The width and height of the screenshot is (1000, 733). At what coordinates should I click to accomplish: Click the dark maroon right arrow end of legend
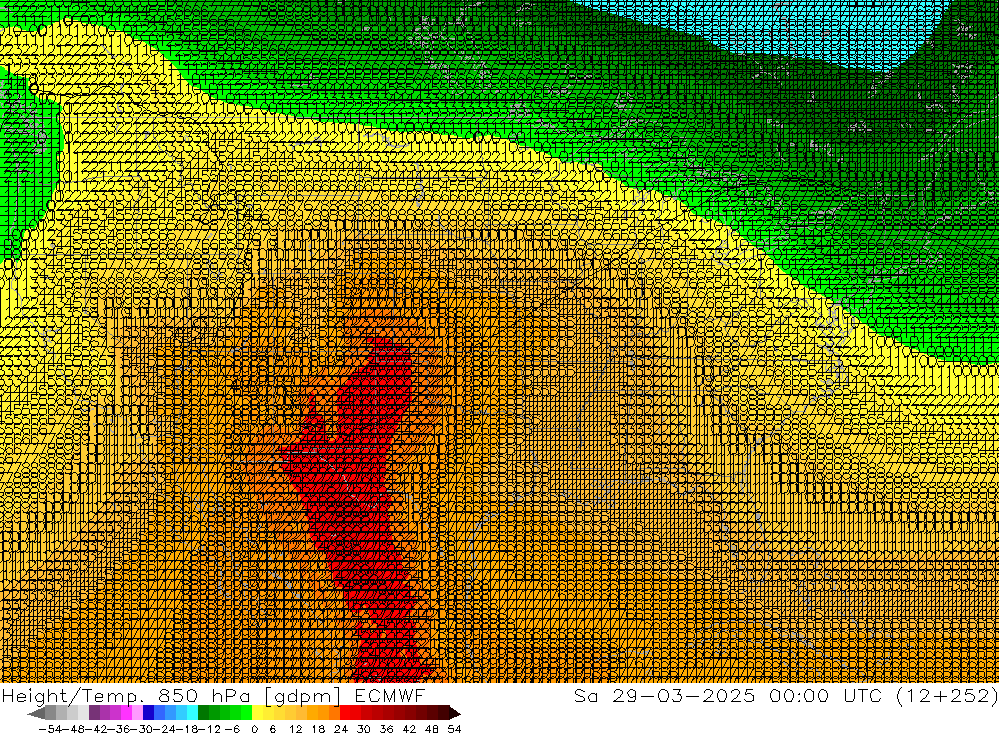[x=455, y=713]
